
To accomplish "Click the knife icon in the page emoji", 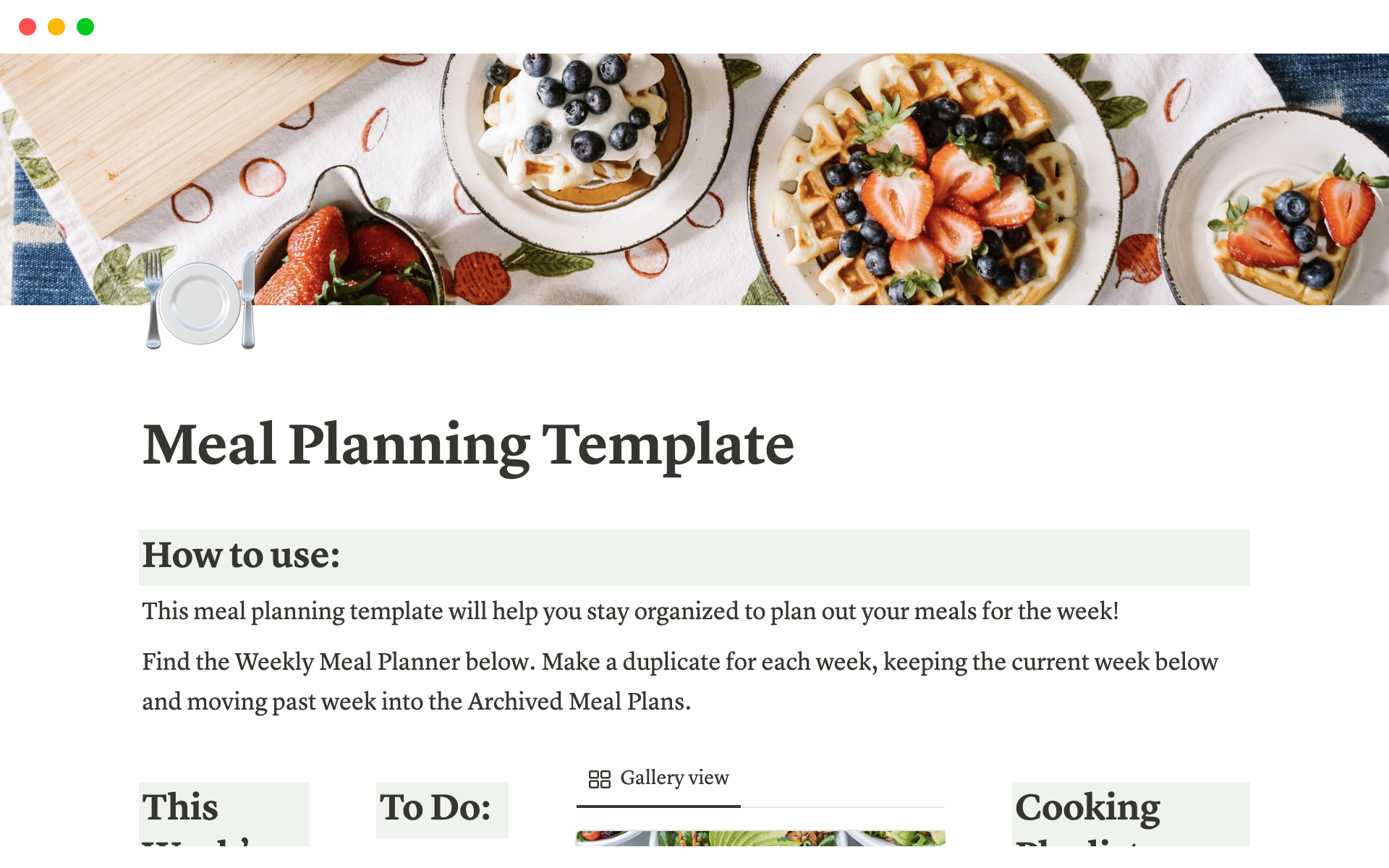I will (249, 304).
